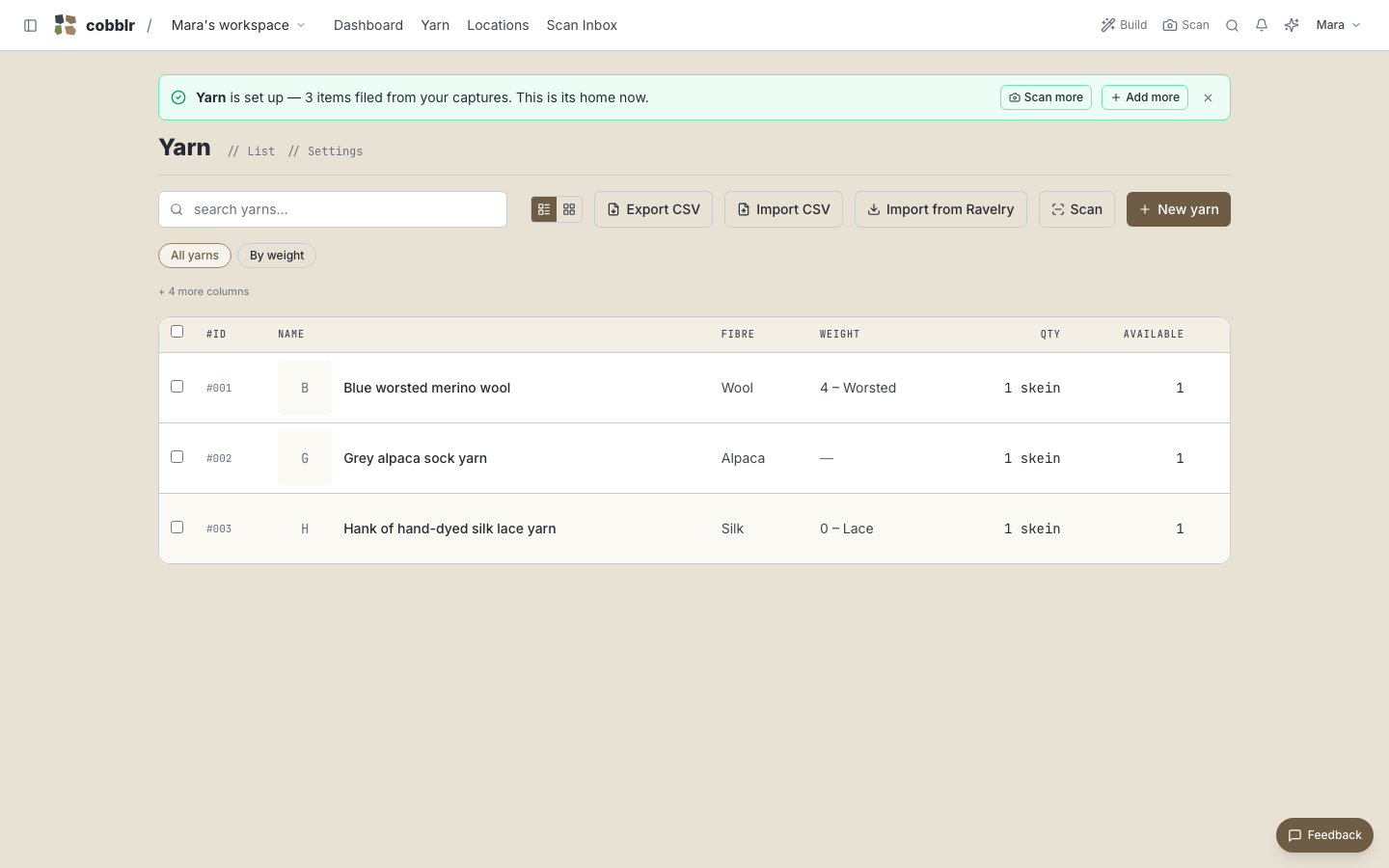The height and width of the screenshot is (868, 1389).
Task: Go to the Dashboard tab
Action: point(368,25)
